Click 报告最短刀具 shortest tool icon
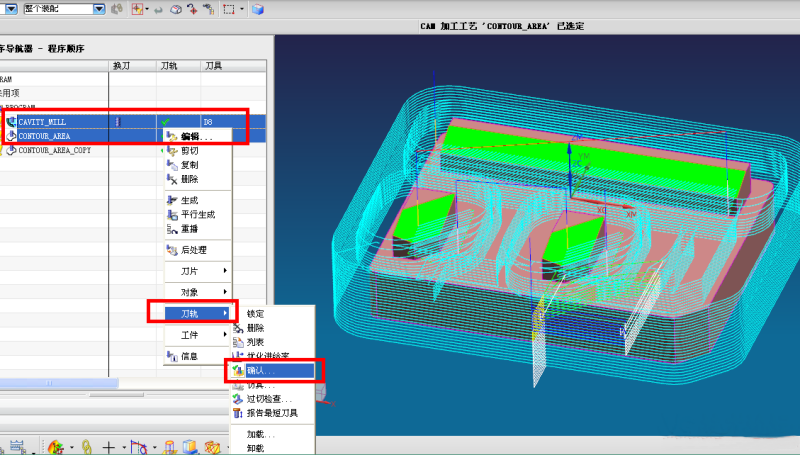 tap(238, 413)
